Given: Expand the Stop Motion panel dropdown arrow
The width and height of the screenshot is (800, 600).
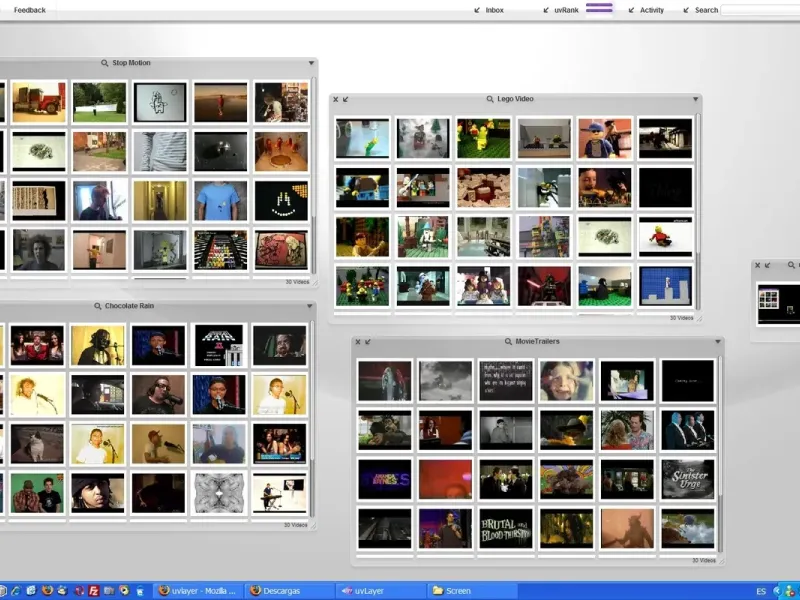Looking at the screenshot, I should pyautogui.click(x=310, y=64).
